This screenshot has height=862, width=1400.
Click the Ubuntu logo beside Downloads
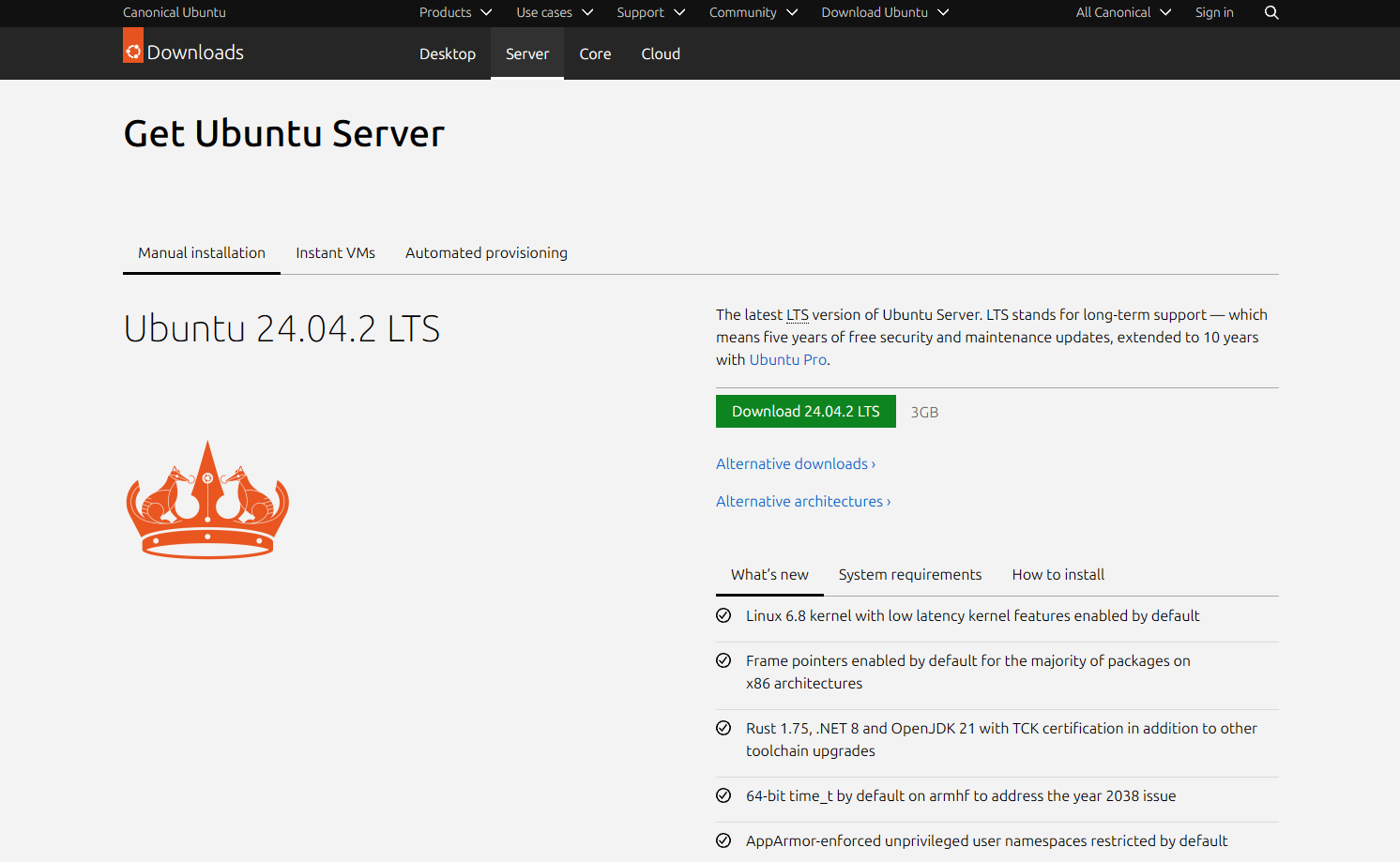point(133,46)
